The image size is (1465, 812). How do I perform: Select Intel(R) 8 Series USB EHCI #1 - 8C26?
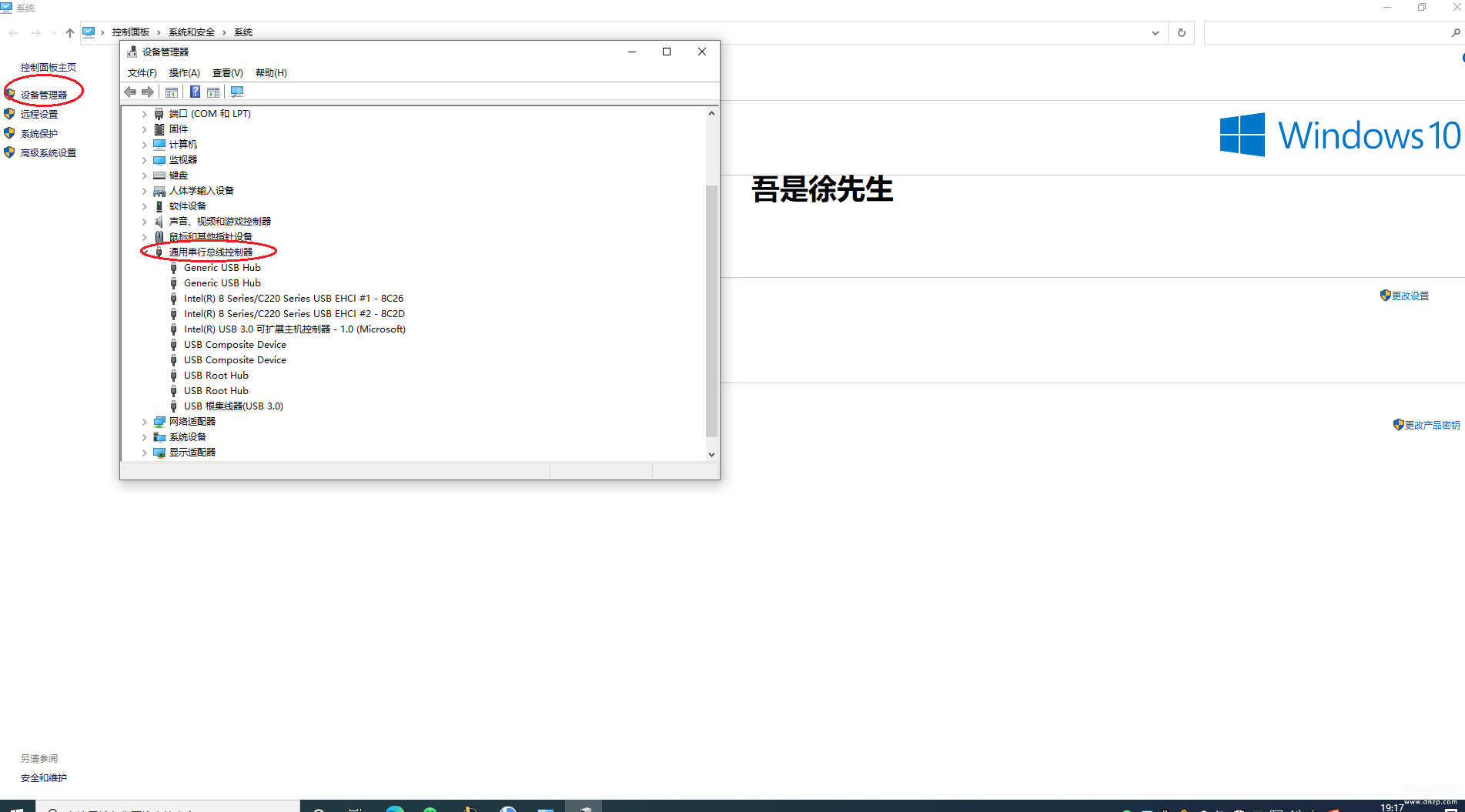click(293, 299)
